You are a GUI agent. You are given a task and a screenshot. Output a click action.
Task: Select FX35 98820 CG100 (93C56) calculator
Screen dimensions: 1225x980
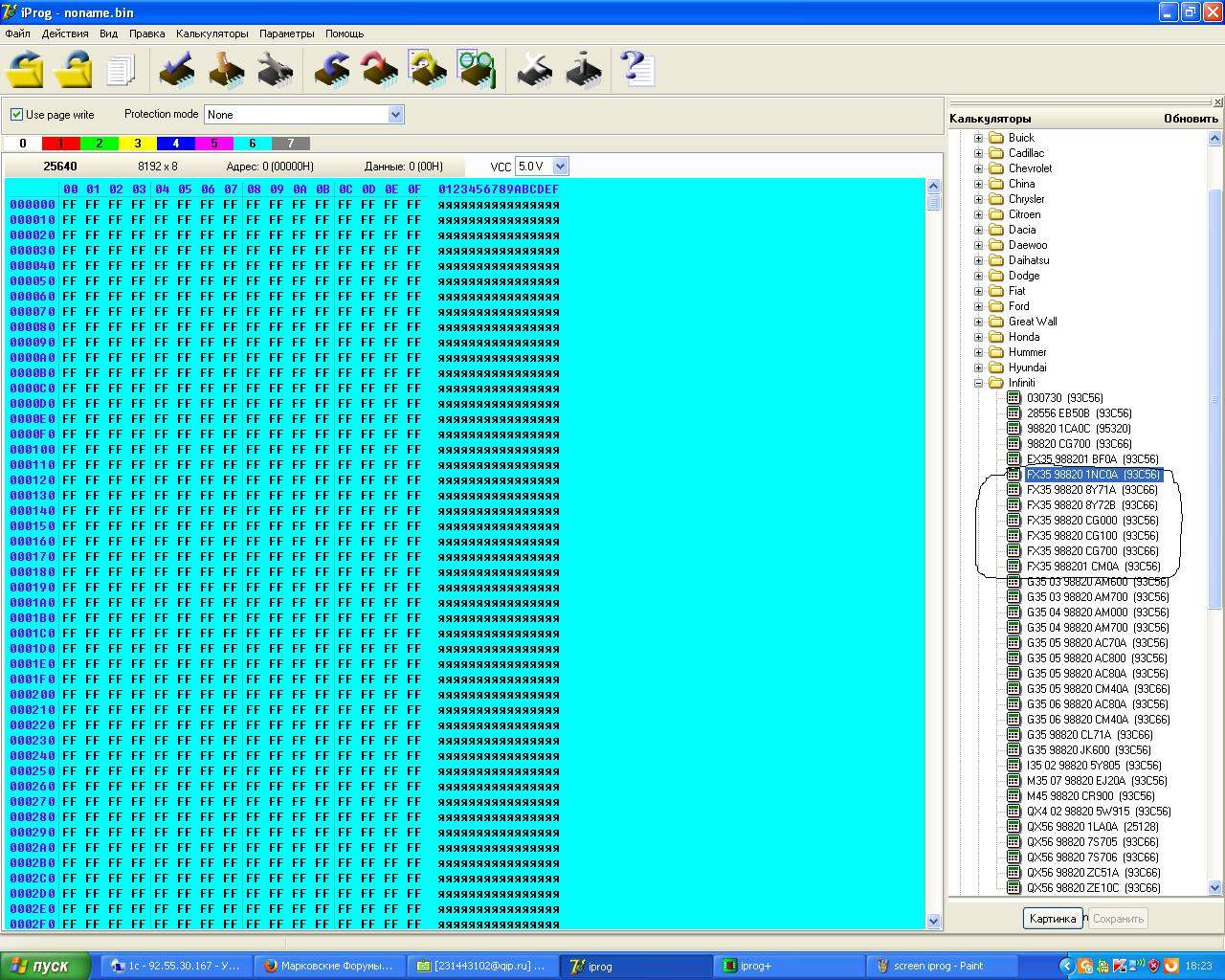click(x=1092, y=536)
